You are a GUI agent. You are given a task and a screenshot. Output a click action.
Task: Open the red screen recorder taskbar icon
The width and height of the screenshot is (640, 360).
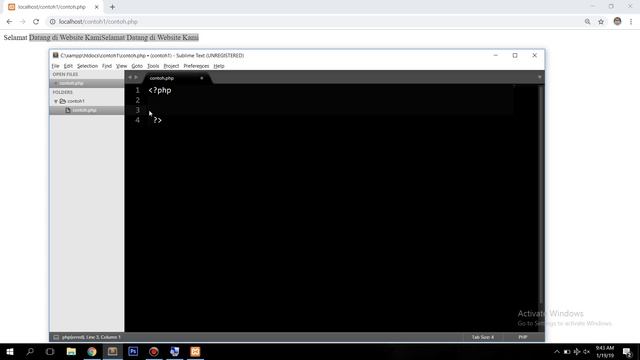pos(153,351)
